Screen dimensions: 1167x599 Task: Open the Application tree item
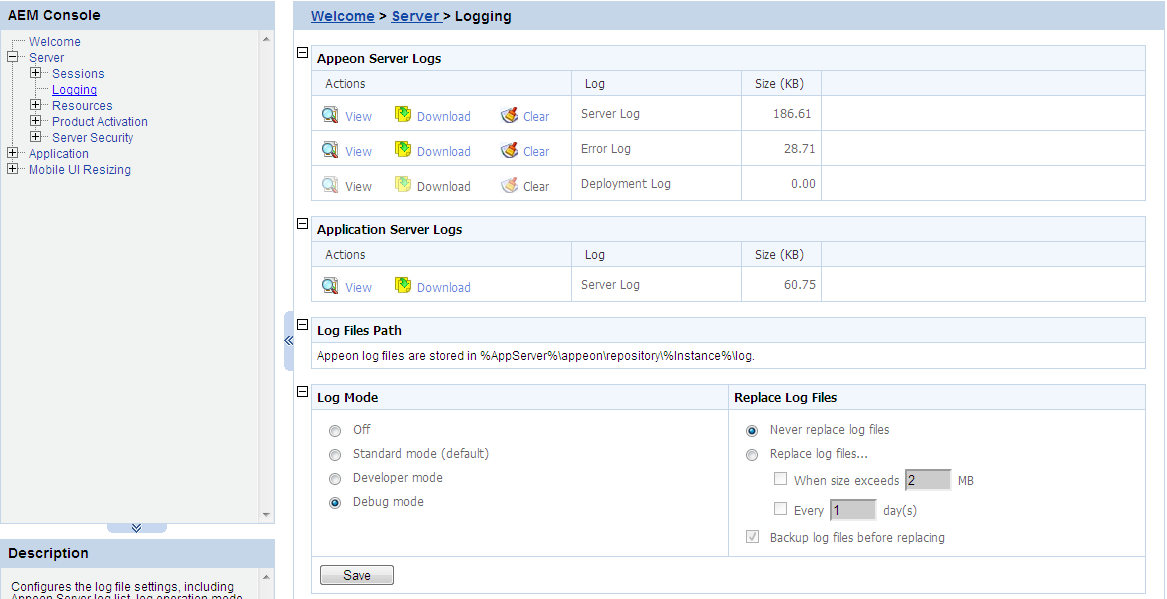tap(59, 153)
